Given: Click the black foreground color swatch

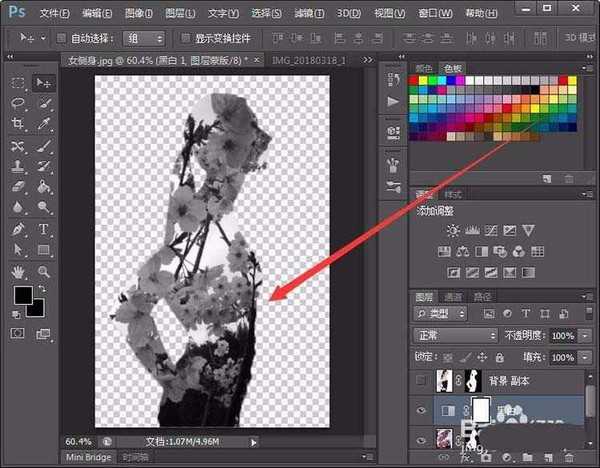Looking at the screenshot, I should coord(22,295).
